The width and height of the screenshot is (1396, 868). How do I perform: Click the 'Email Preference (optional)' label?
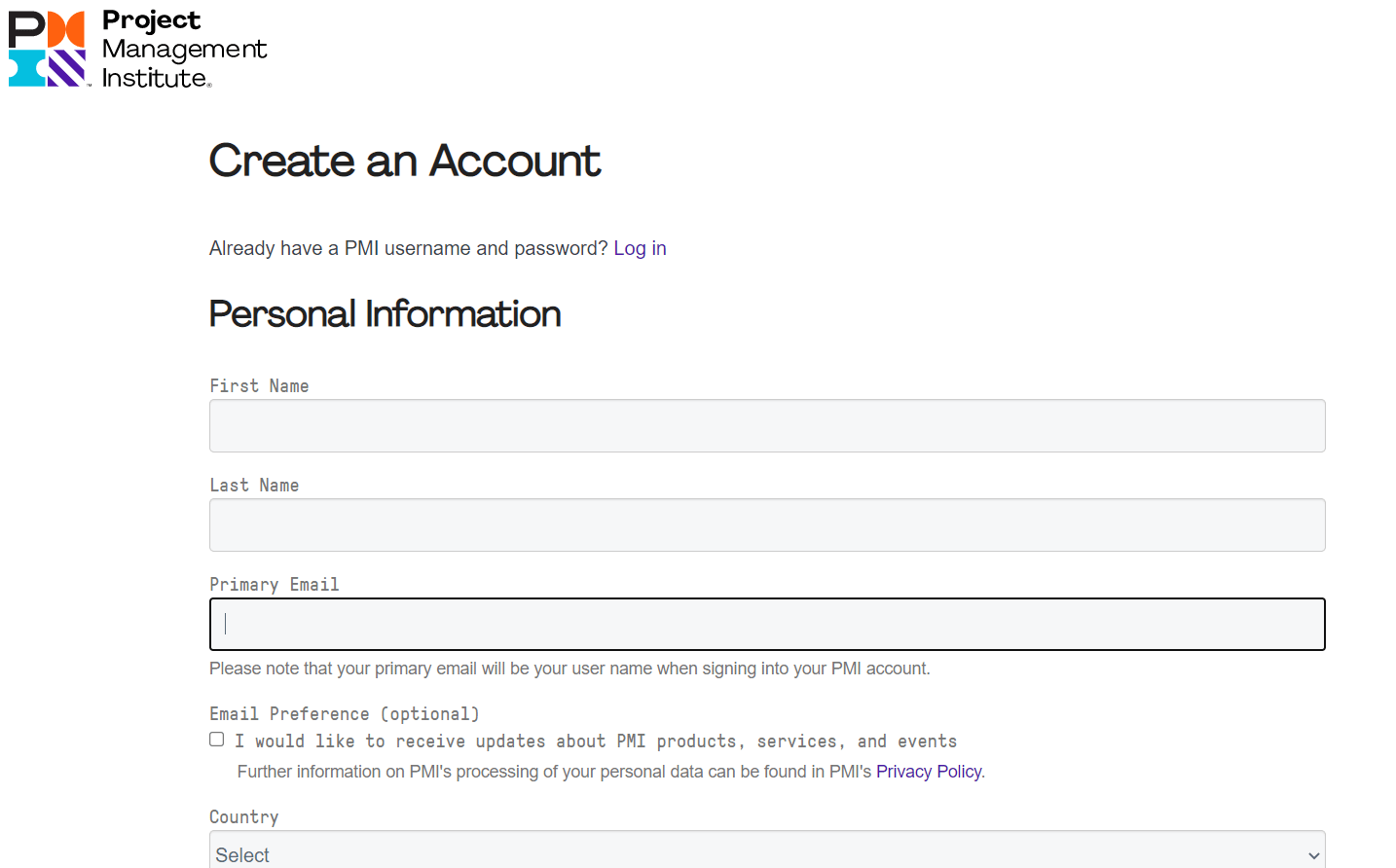(x=345, y=713)
